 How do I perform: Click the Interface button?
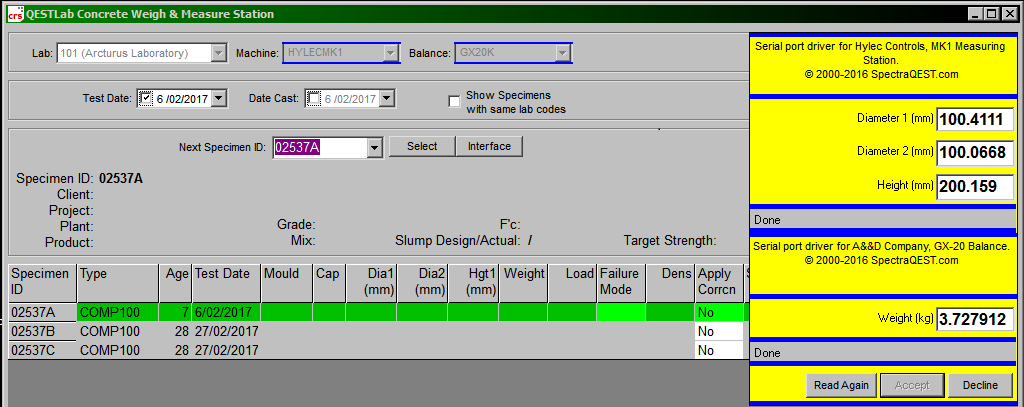489,147
